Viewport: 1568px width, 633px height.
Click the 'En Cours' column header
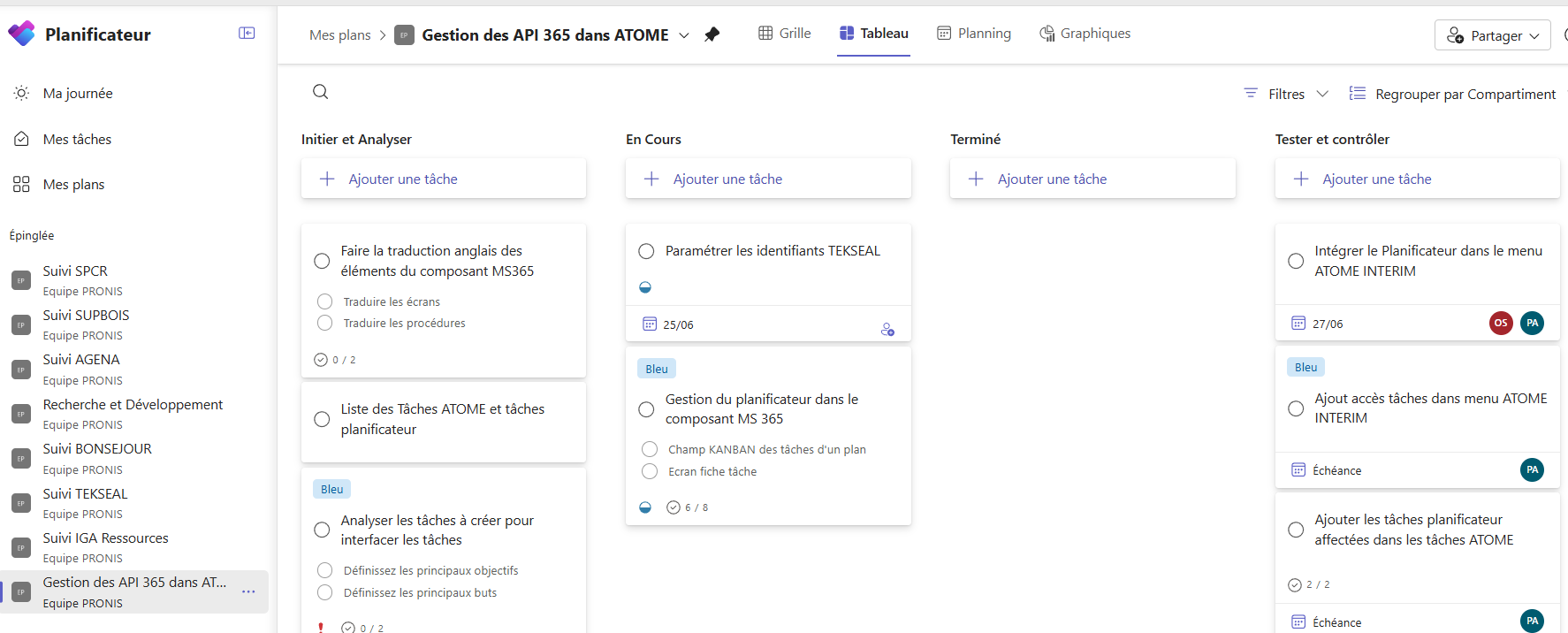click(653, 140)
